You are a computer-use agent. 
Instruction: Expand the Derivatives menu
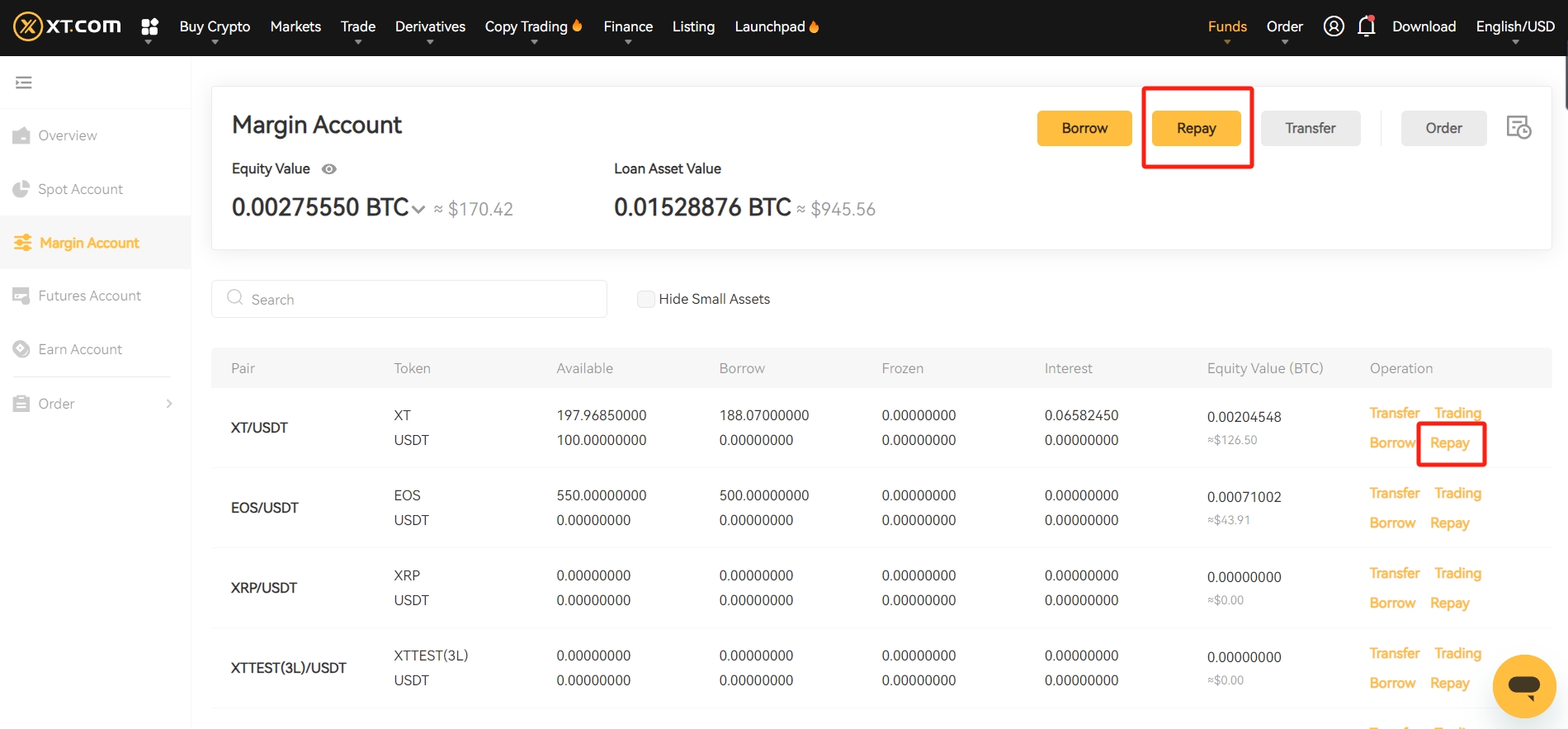430,26
